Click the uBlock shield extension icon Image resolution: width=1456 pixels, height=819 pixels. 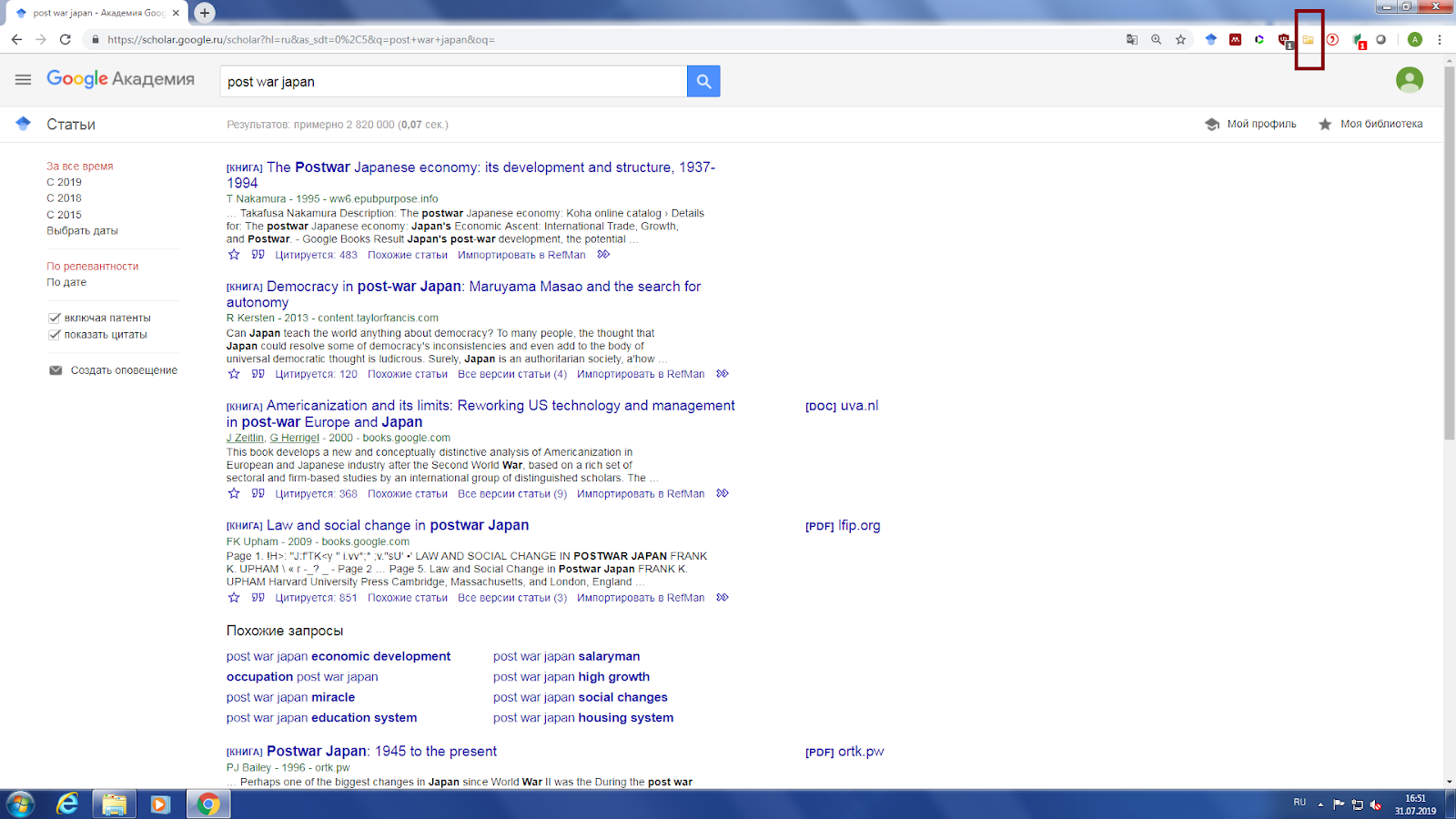(x=1284, y=40)
